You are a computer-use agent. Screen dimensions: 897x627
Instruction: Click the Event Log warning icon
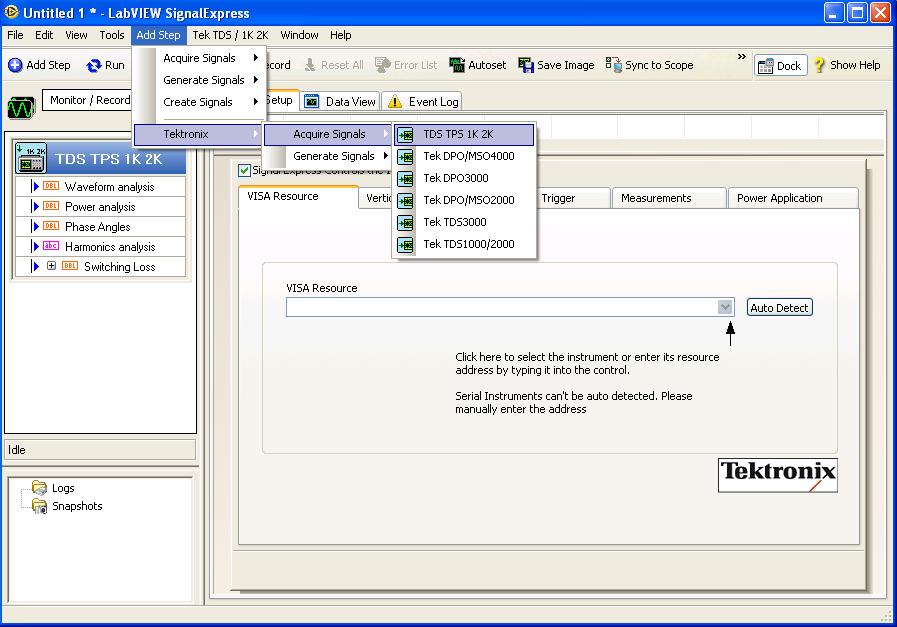395,102
